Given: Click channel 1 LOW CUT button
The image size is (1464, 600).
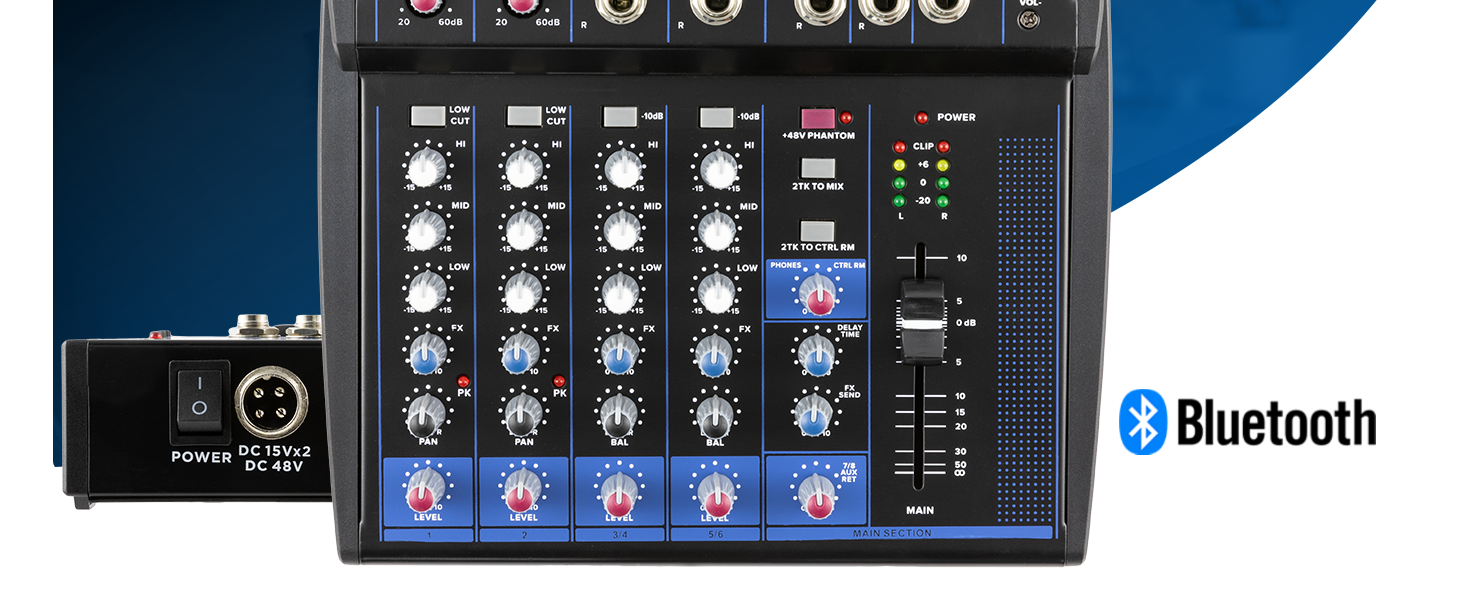Looking at the screenshot, I should pyautogui.click(x=427, y=116).
